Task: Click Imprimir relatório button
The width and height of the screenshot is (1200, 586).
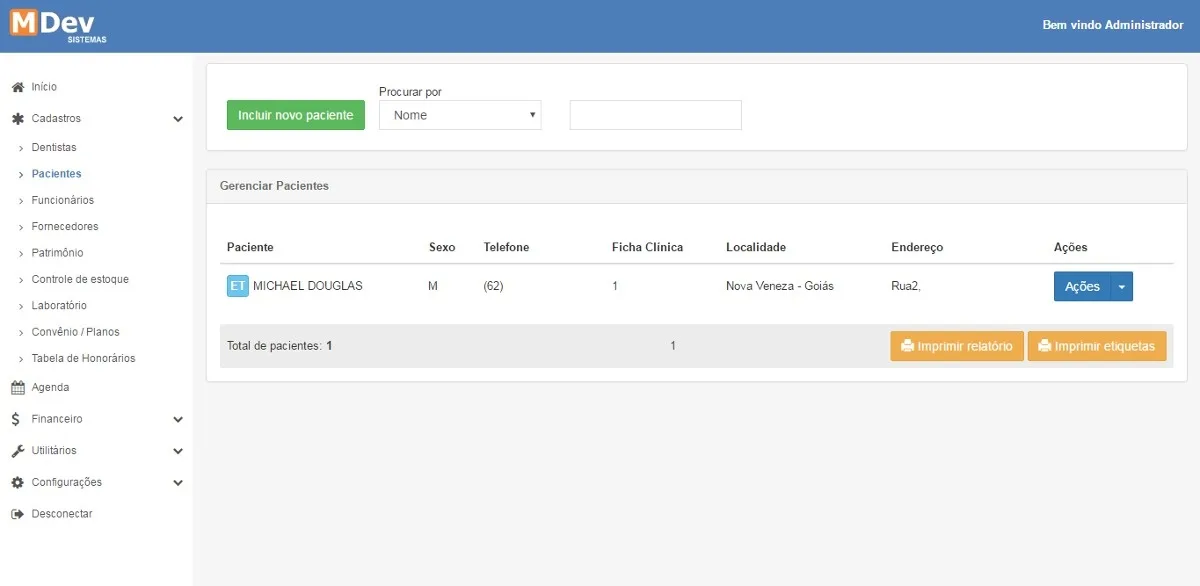Action: pos(957,346)
